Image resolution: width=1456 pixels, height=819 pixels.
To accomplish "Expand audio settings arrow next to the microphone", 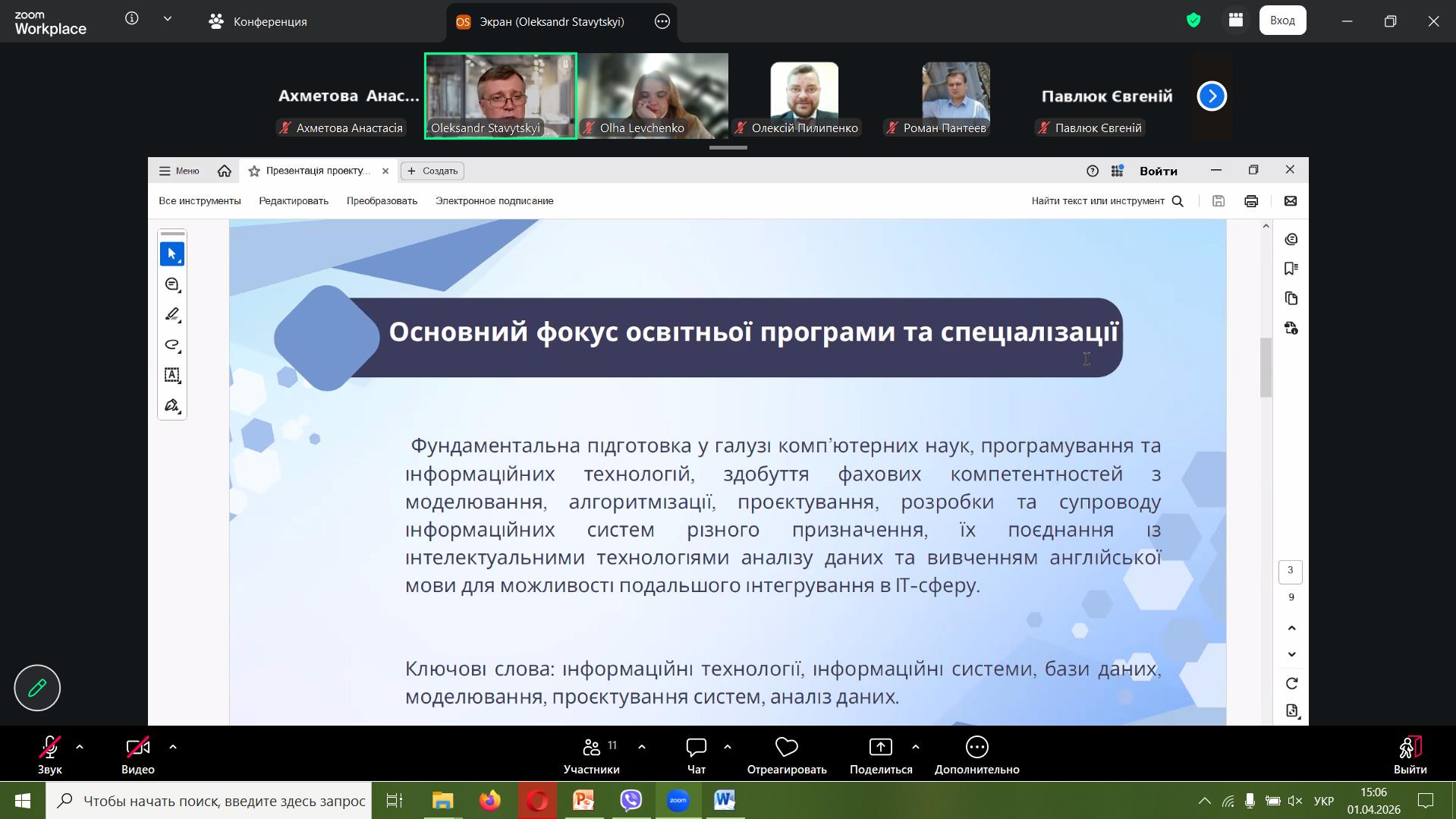I will point(80,748).
